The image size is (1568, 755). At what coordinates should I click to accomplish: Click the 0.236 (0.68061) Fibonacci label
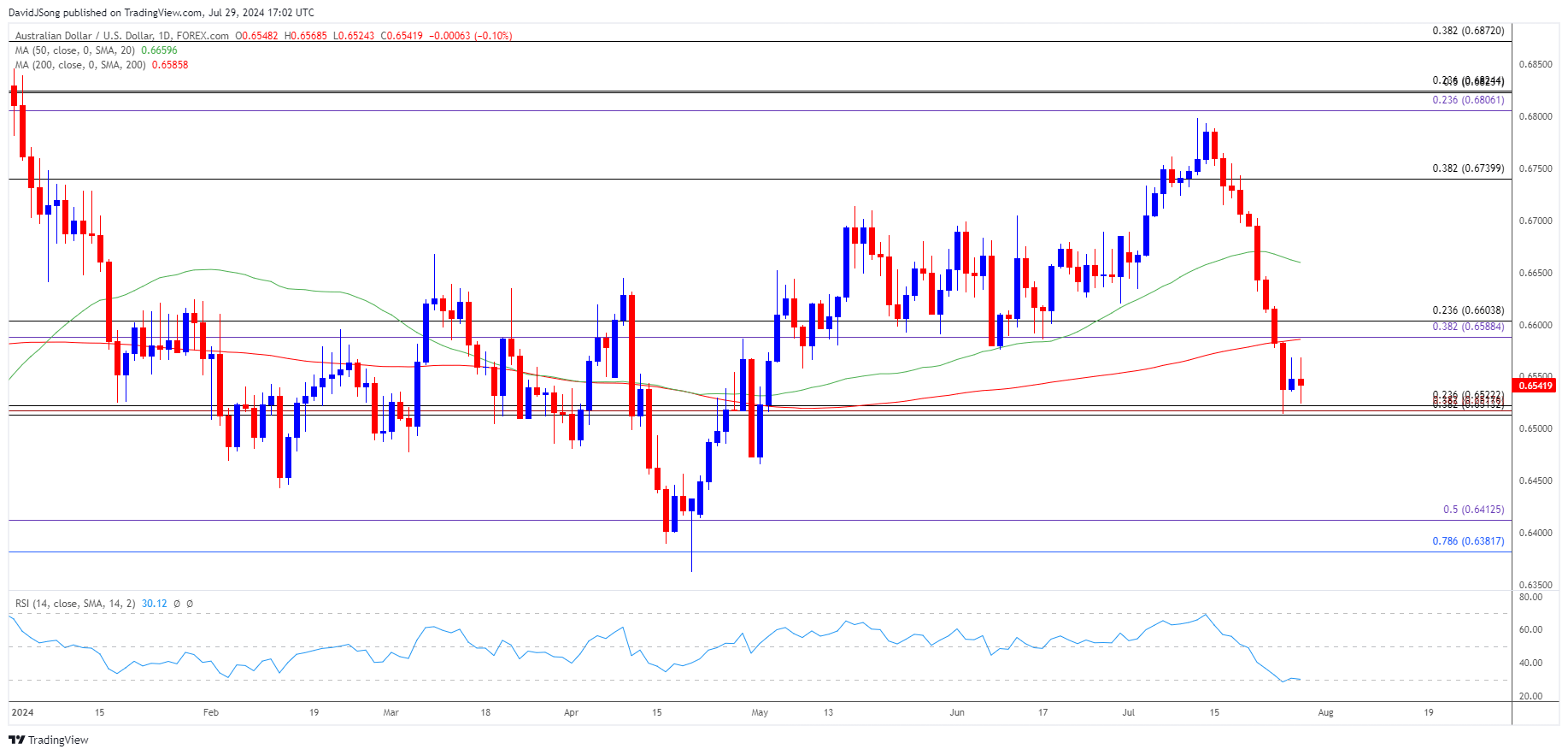(x=1468, y=100)
